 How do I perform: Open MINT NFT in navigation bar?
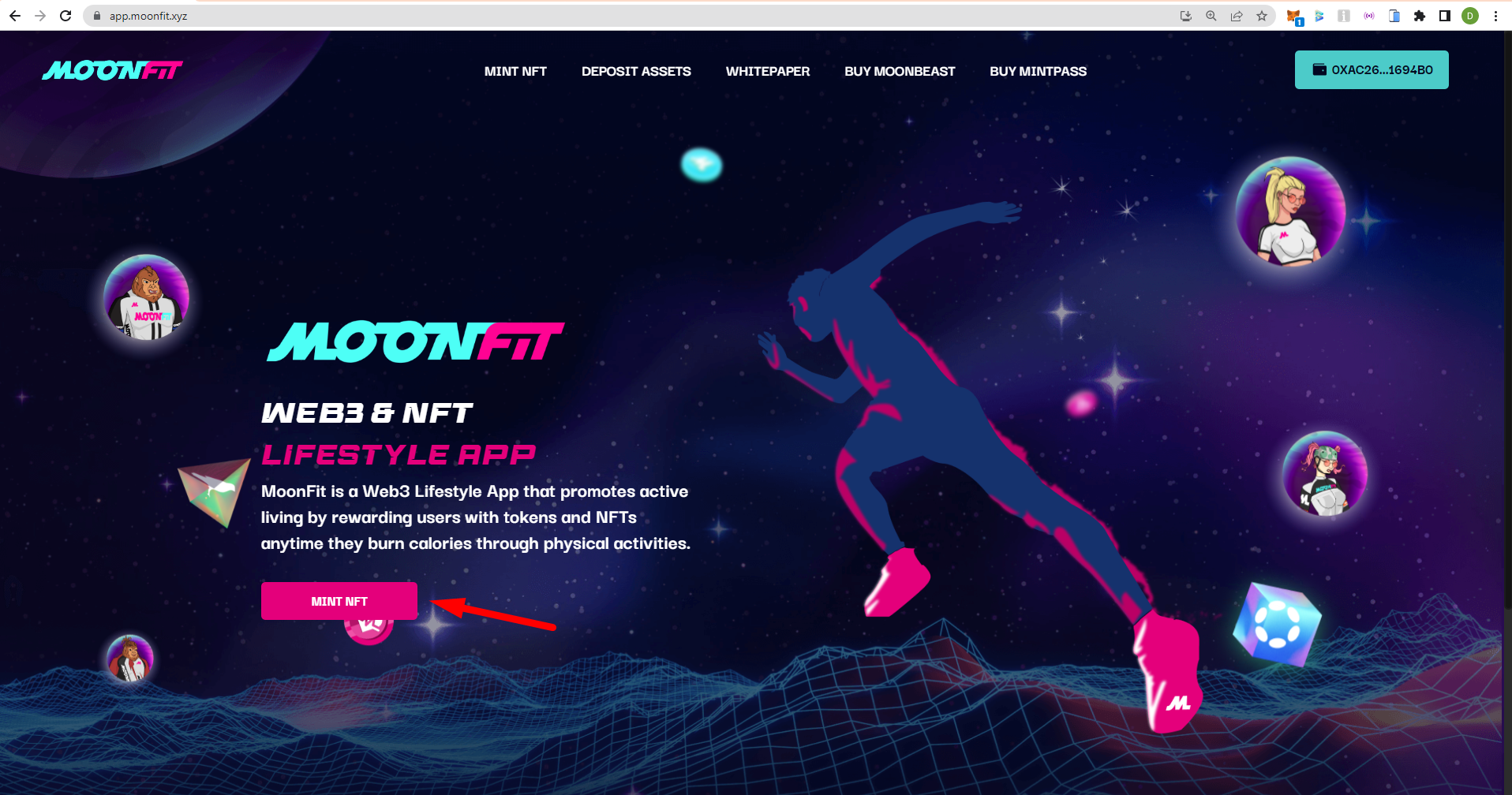pyautogui.click(x=515, y=71)
